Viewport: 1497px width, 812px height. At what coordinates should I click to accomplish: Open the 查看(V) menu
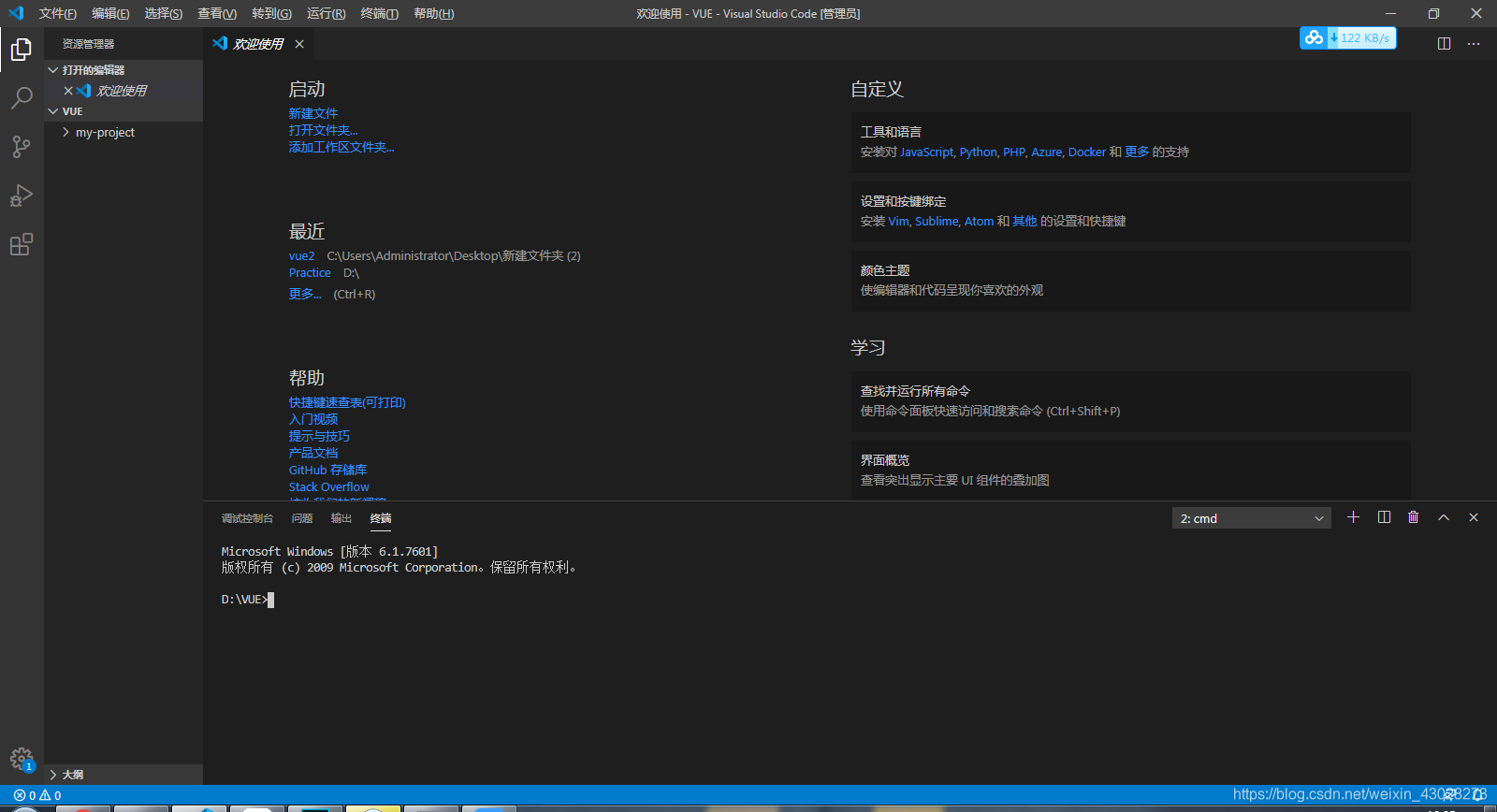pos(217,13)
